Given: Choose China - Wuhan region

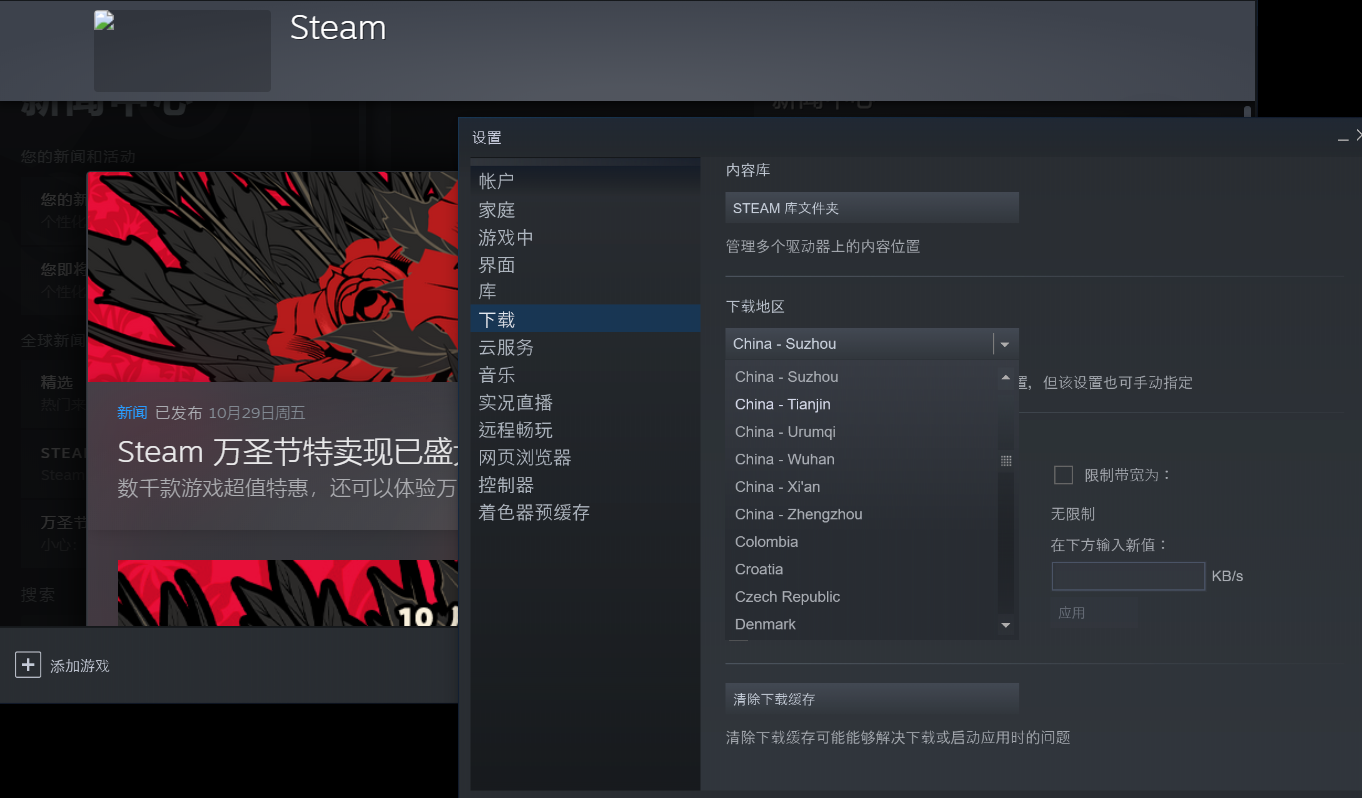Looking at the screenshot, I should [x=861, y=459].
